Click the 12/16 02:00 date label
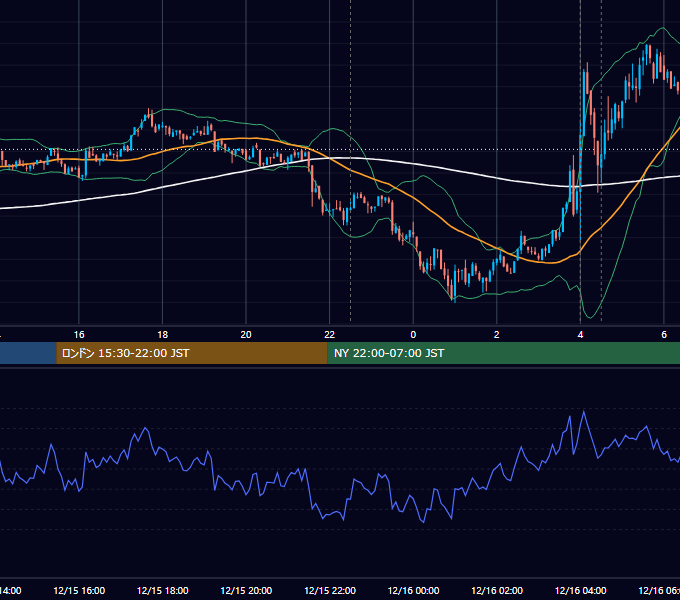The image size is (680, 600). click(x=497, y=590)
